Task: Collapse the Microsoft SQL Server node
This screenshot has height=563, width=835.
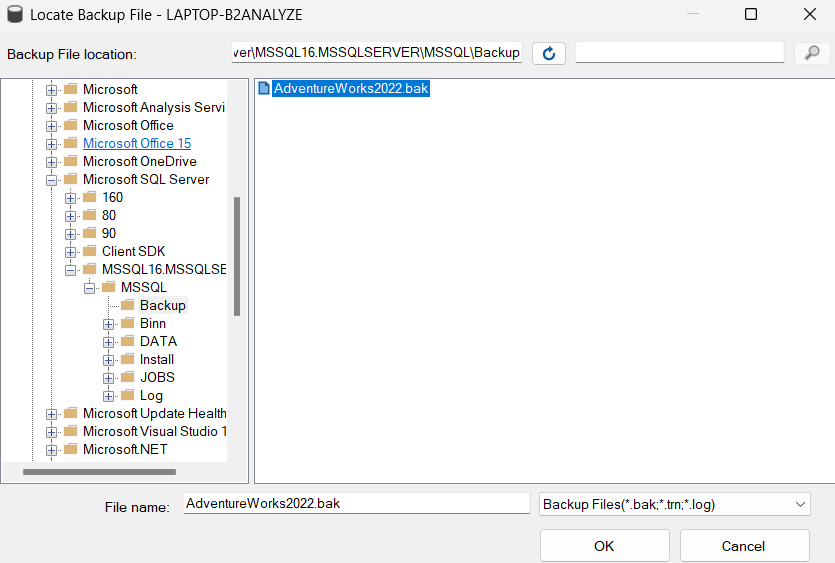Action: coord(51,180)
